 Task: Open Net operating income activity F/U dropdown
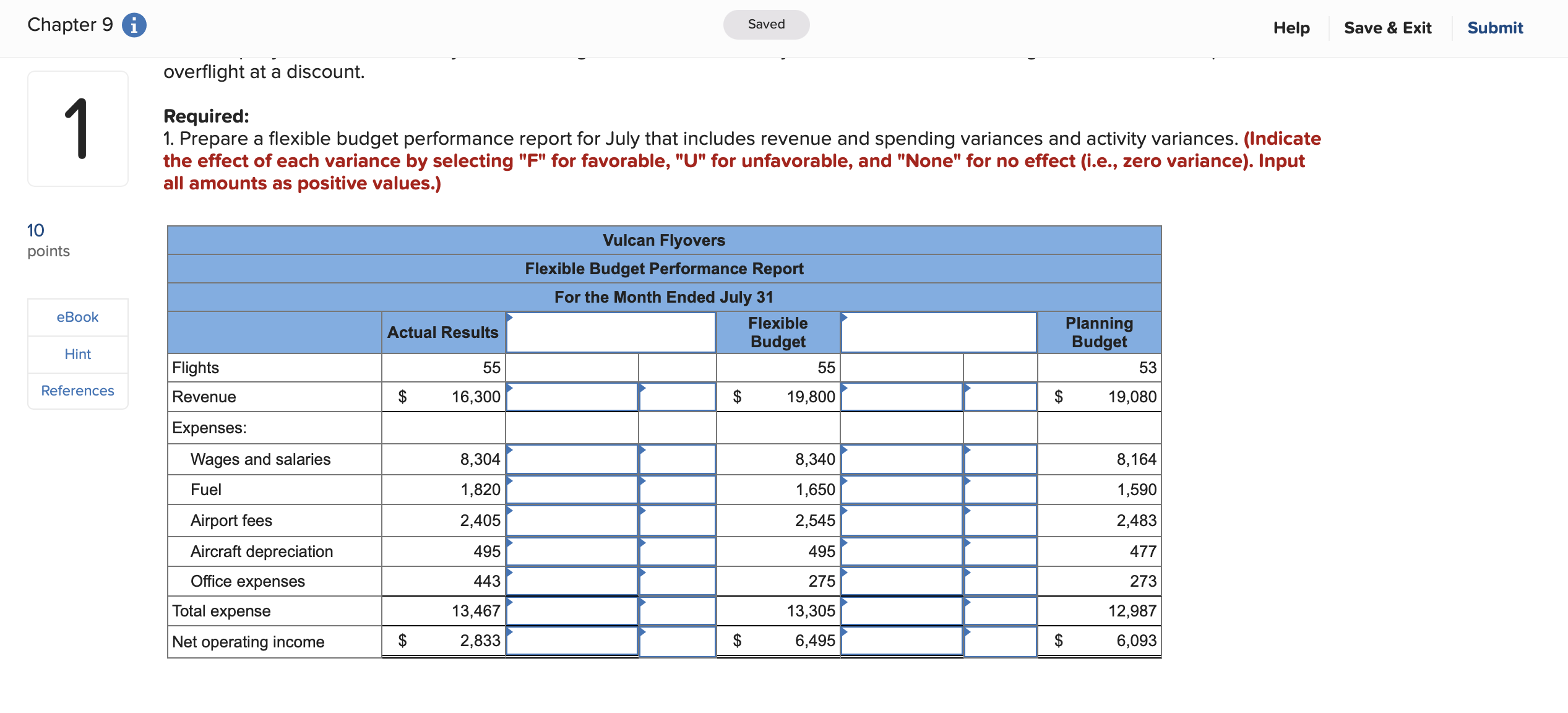click(x=1000, y=641)
